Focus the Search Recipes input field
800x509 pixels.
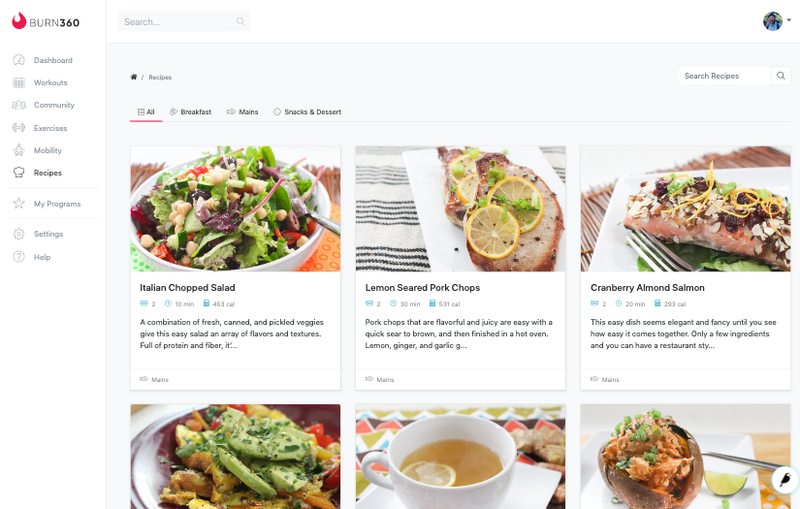point(724,75)
